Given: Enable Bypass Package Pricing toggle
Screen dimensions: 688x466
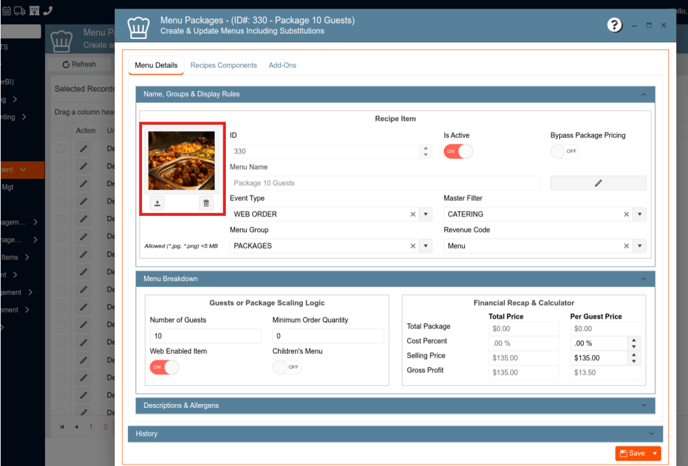Looking at the screenshot, I should pos(565,151).
